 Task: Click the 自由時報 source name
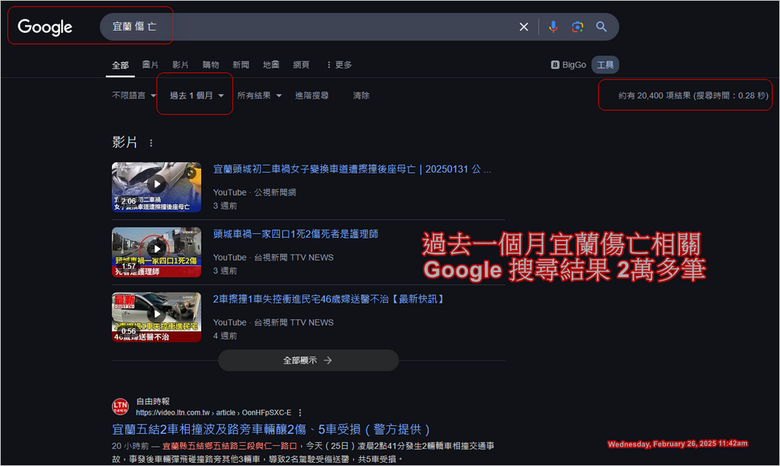(153, 401)
